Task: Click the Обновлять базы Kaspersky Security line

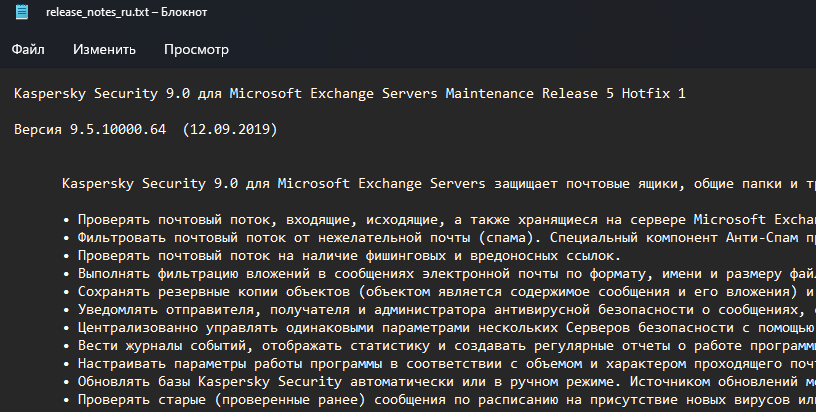Action: (x=300, y=382)
